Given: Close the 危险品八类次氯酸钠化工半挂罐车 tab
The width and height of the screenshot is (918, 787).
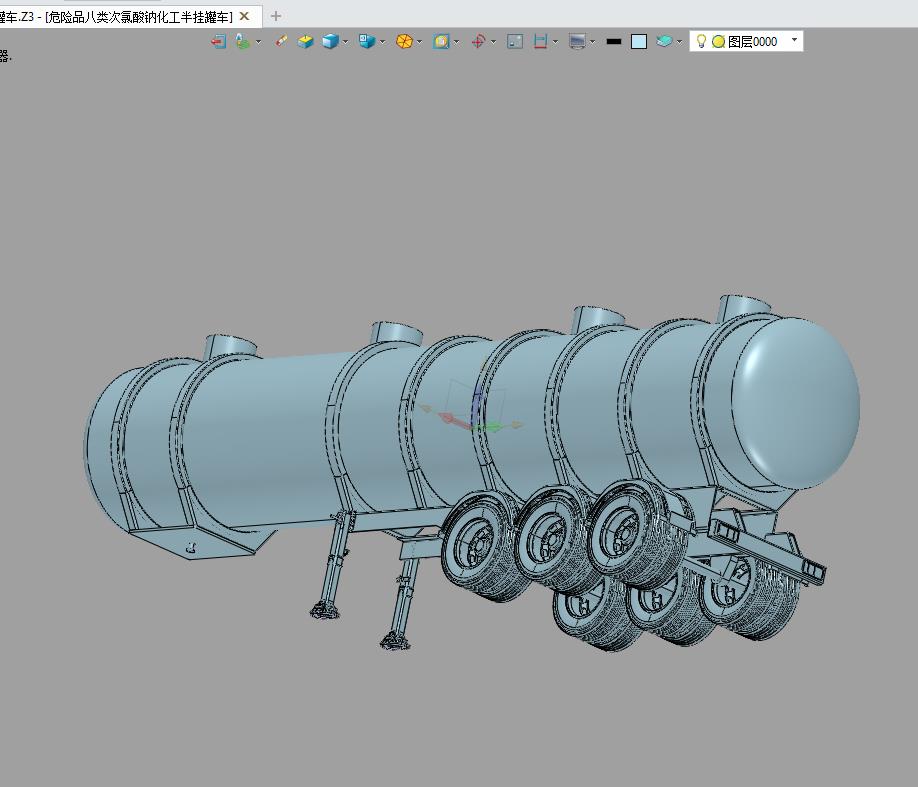Looking at the screenshot, I should click(245, 16).
